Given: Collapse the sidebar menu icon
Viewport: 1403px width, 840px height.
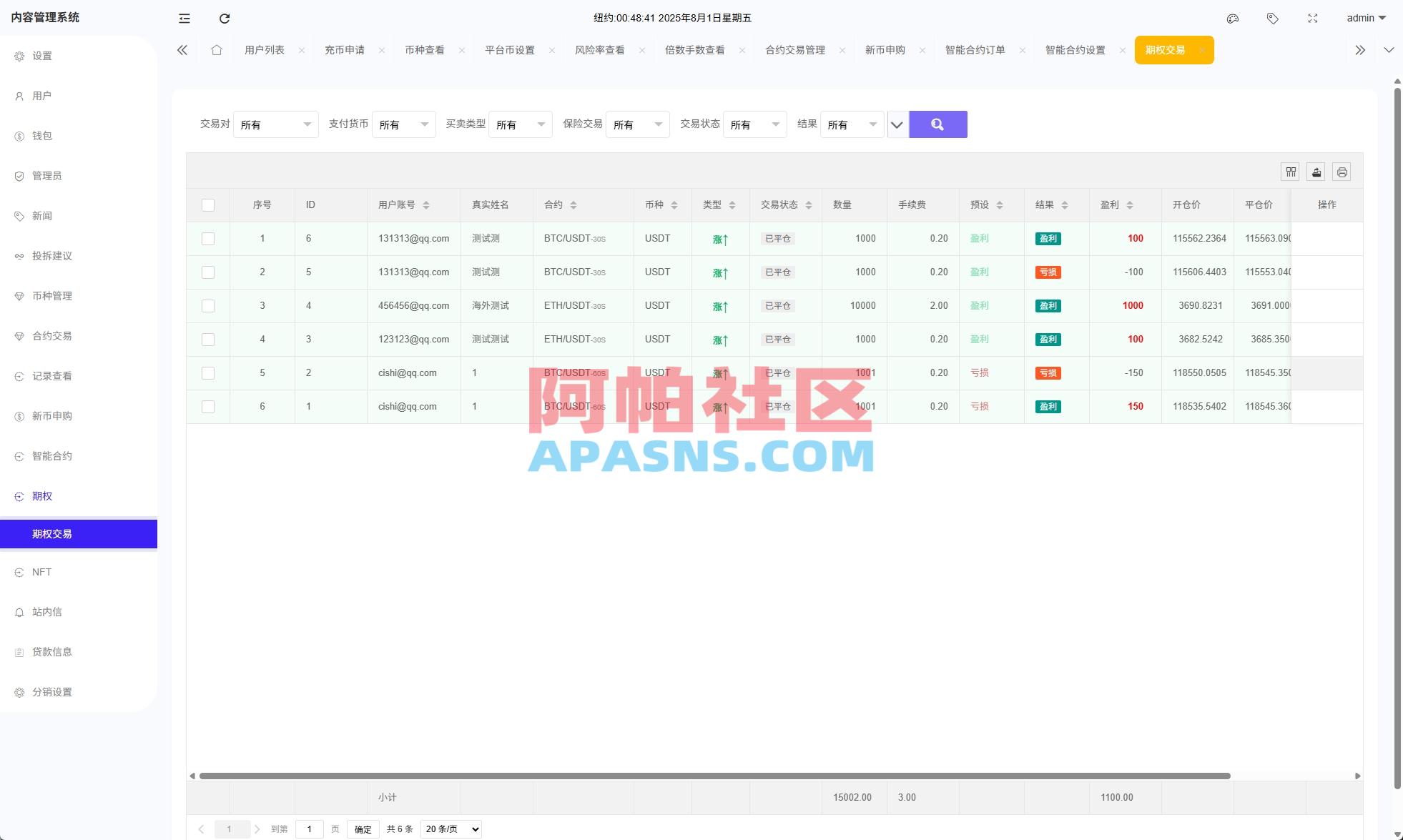Looking at the screenshot, I should point(184,19).
